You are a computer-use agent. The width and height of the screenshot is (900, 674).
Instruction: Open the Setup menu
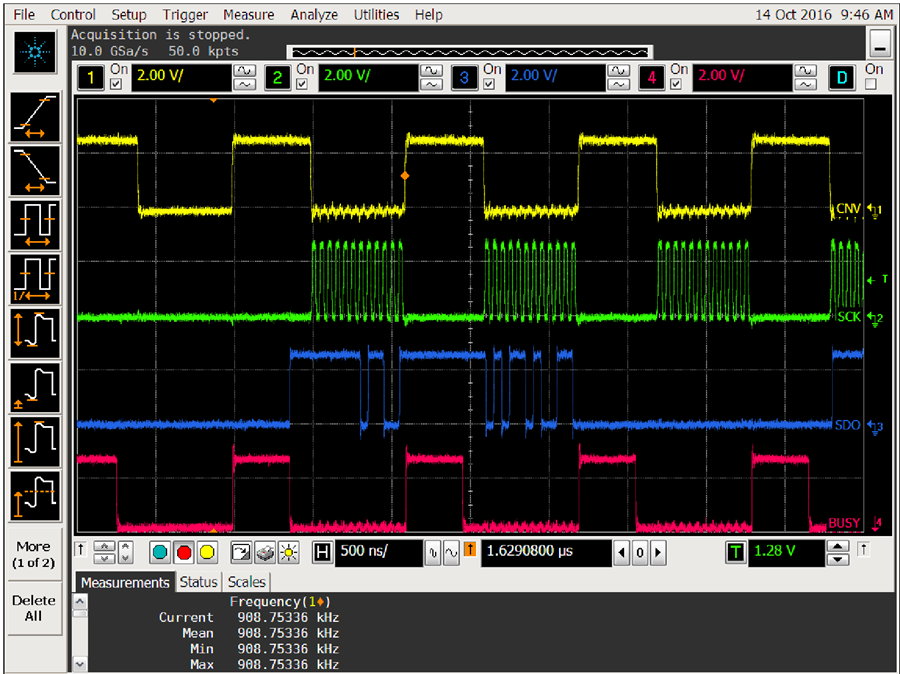click(x=129, y=14)
